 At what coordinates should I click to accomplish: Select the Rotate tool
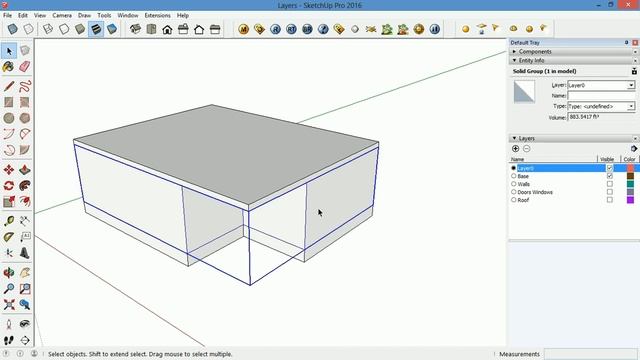pos(9,186)
